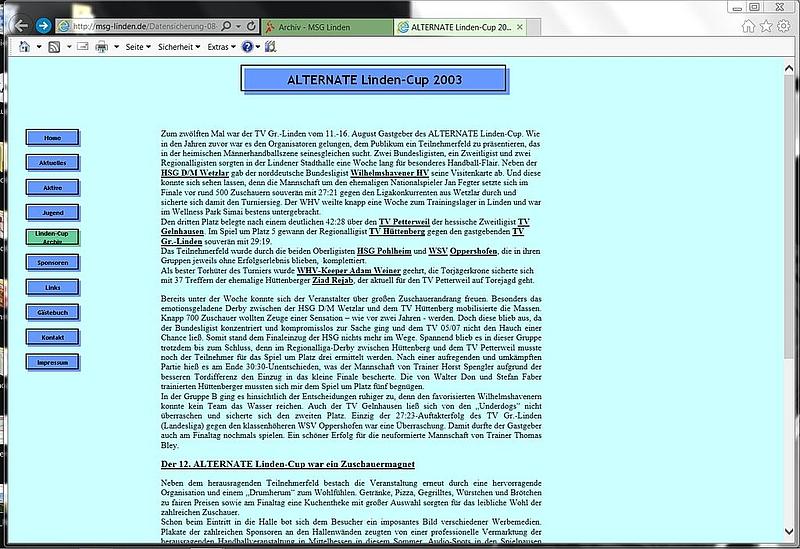800x549 pixels.
Task: Open the feeds dropdown arrow
Action: click(x=69, y=47)
